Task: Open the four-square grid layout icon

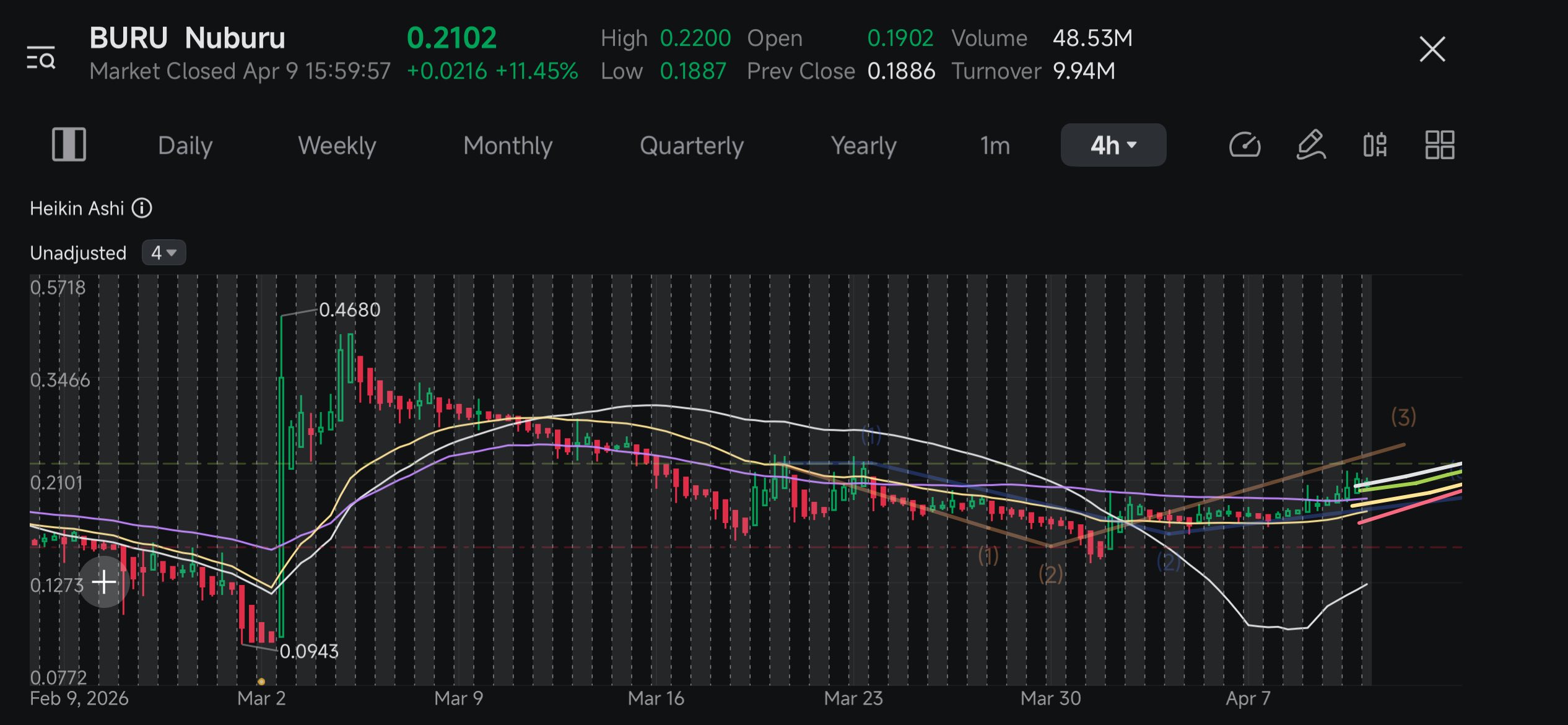Action: 1439,145
